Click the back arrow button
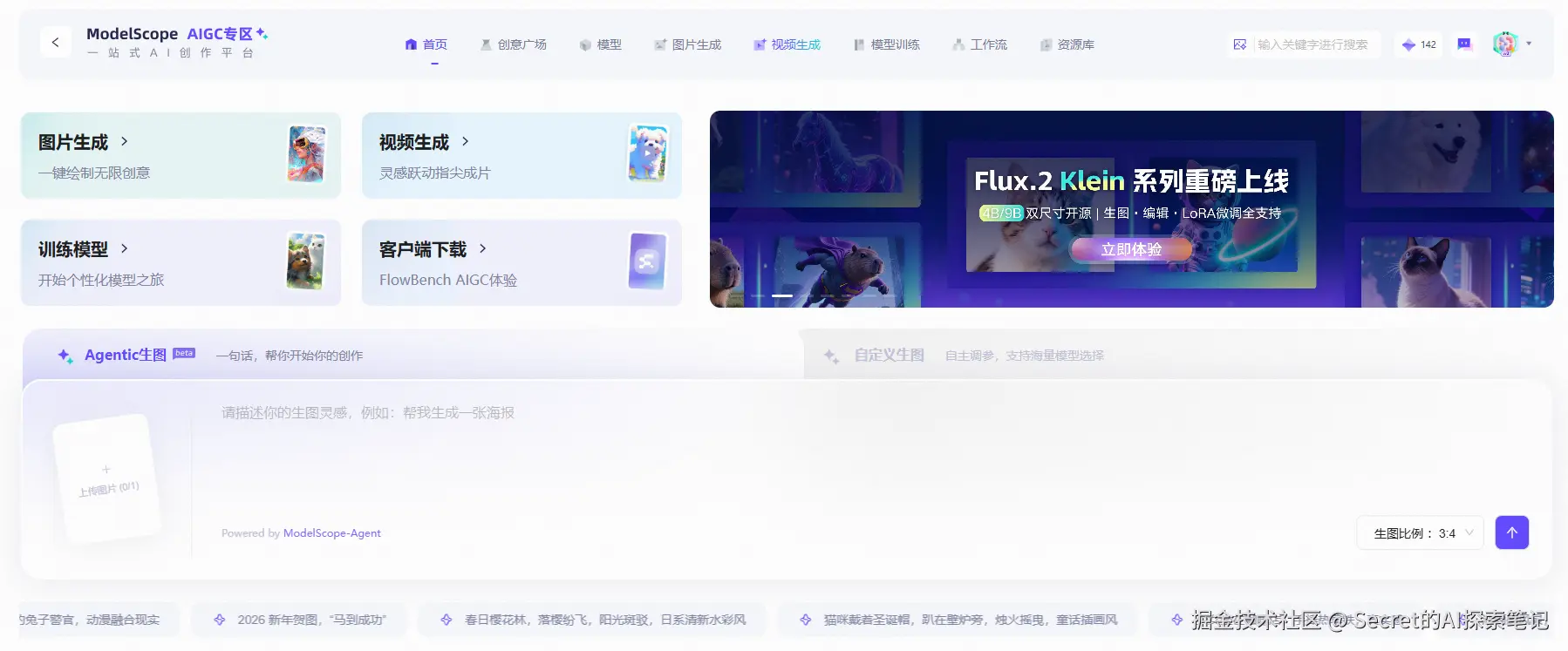 (56, 42)
